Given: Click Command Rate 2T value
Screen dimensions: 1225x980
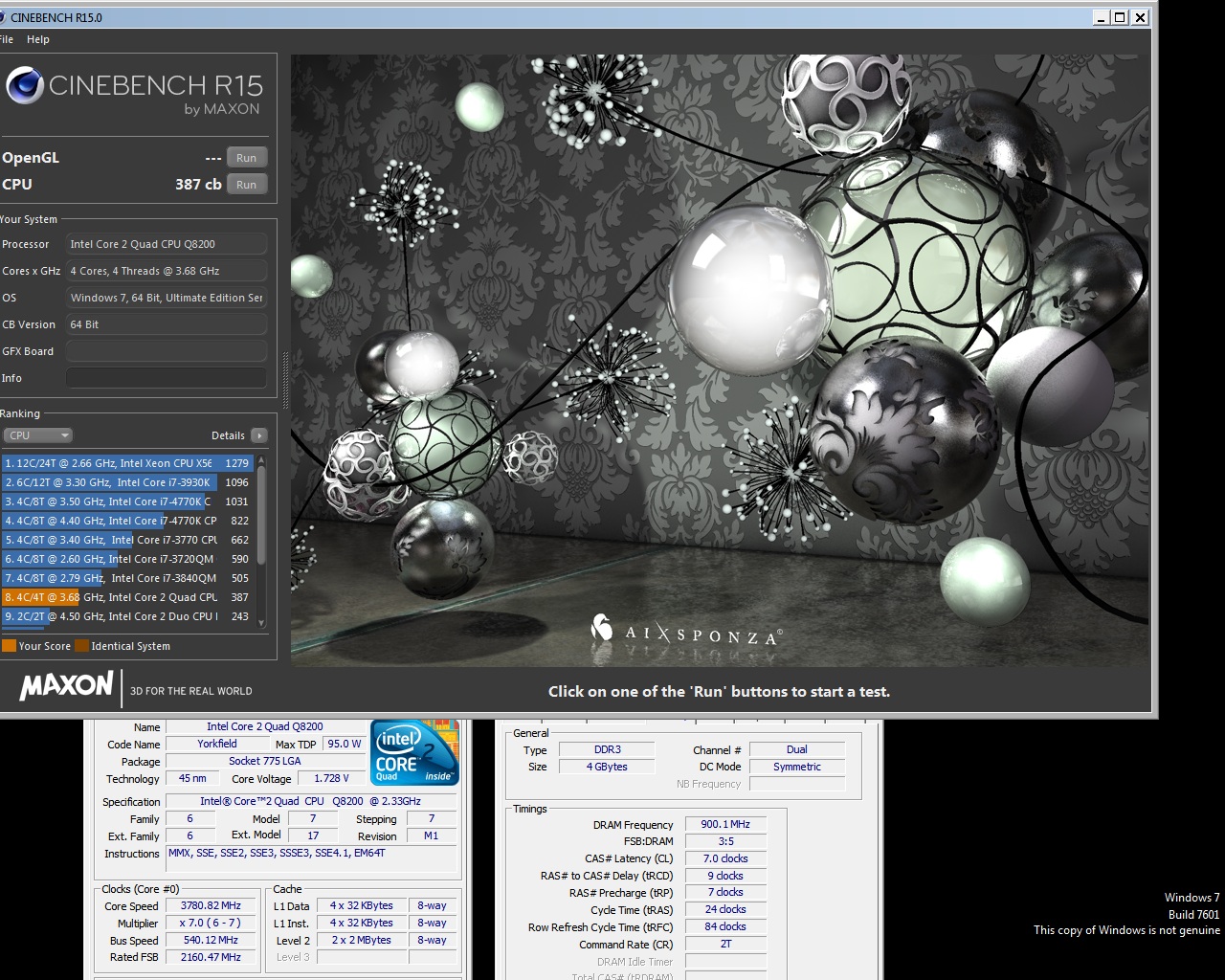Looking at the screenshot, I should 725,944.
